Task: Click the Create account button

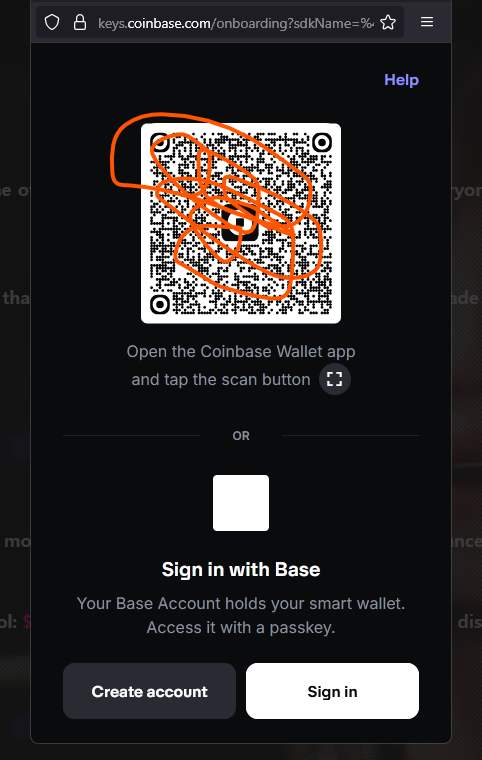Action: tap(149, 691)
